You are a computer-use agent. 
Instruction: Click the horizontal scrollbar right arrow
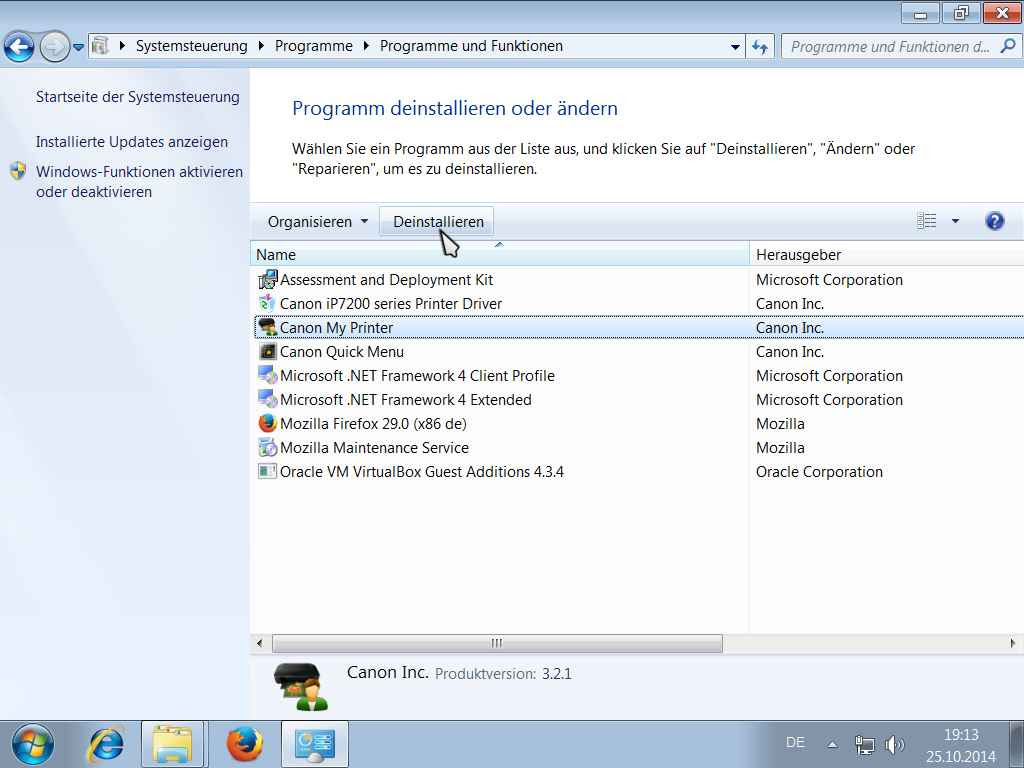(1013, 643)
